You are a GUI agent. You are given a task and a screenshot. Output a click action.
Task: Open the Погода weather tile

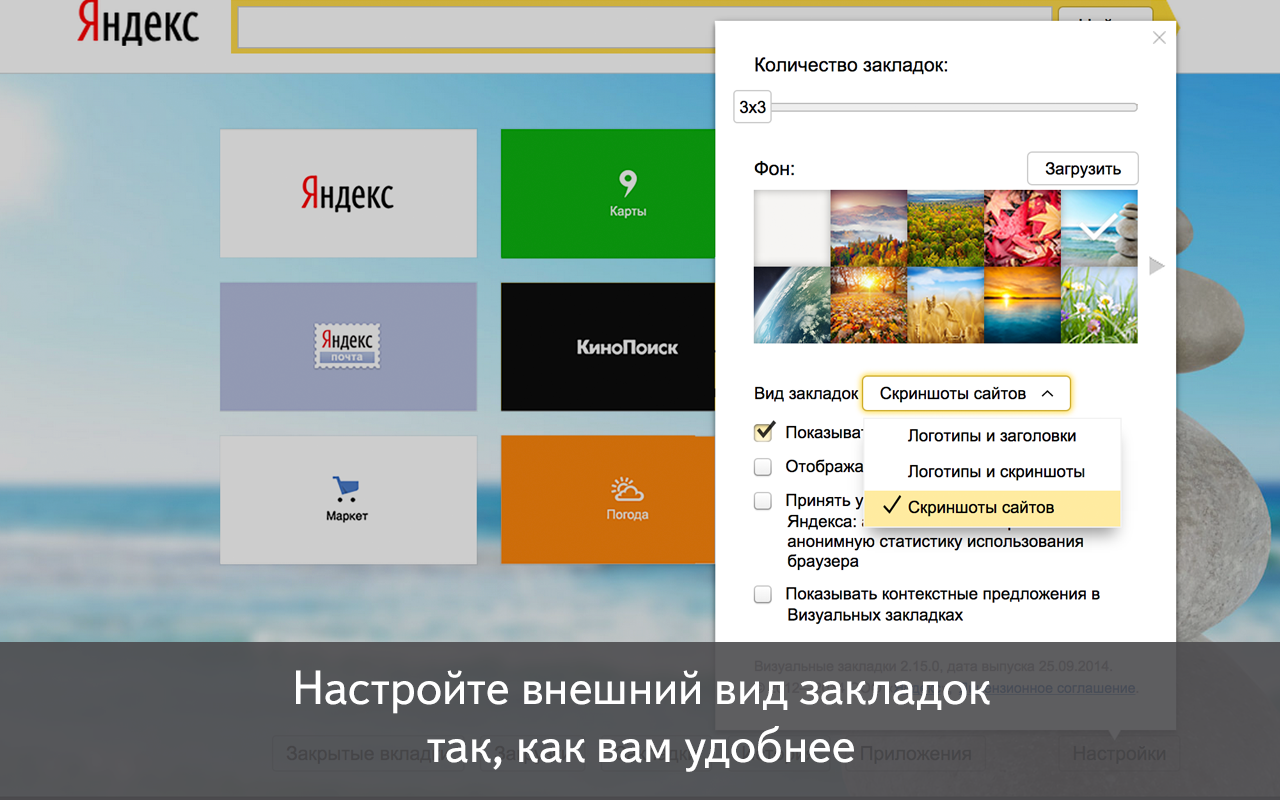click(628, 499)
